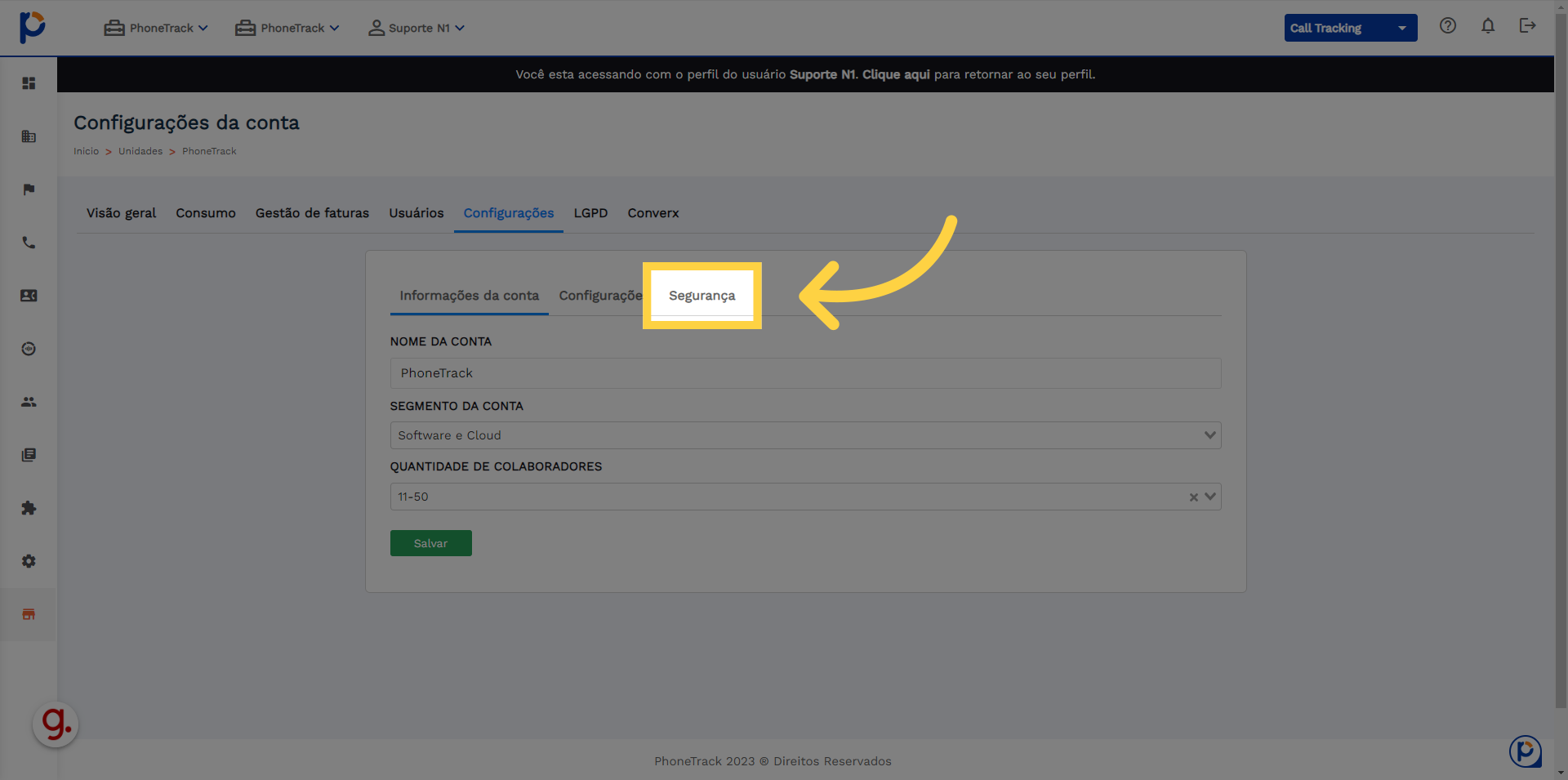1568x780 pixels.
Task: Click the PhoneTrack logo in the header
Action: point(32,27)
